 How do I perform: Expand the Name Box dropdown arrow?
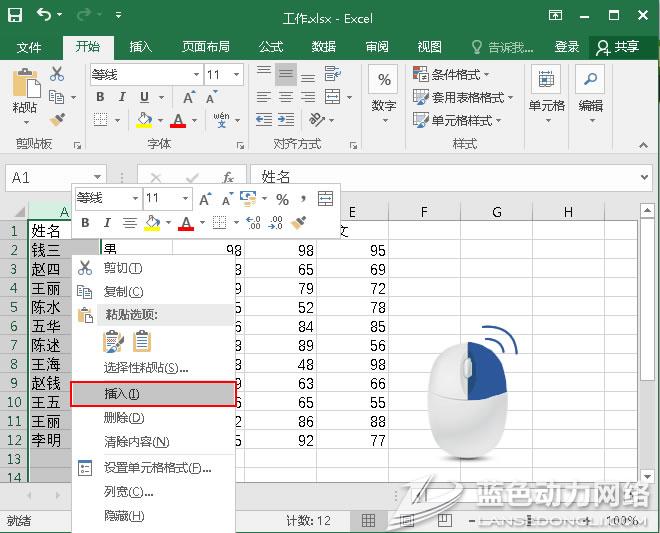coord(97,177)
